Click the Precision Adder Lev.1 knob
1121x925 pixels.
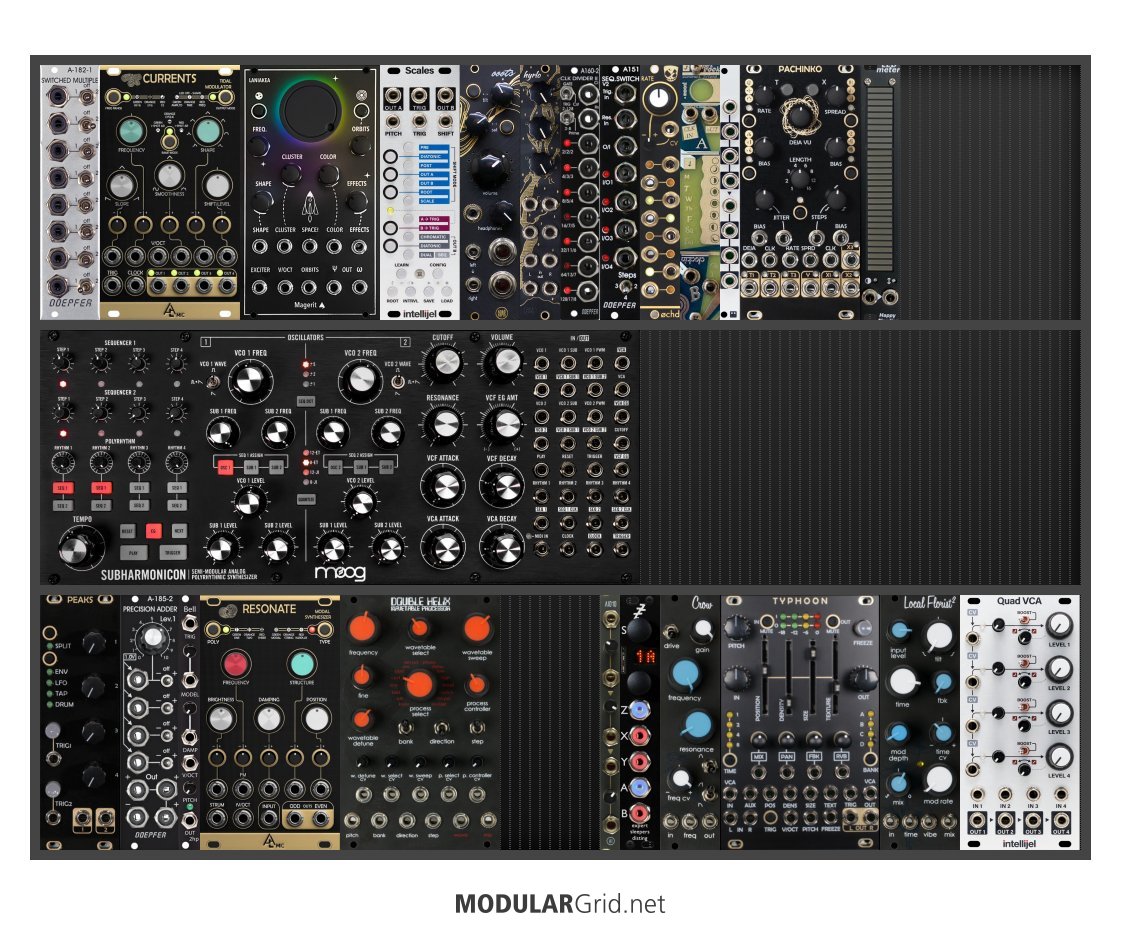151,637
